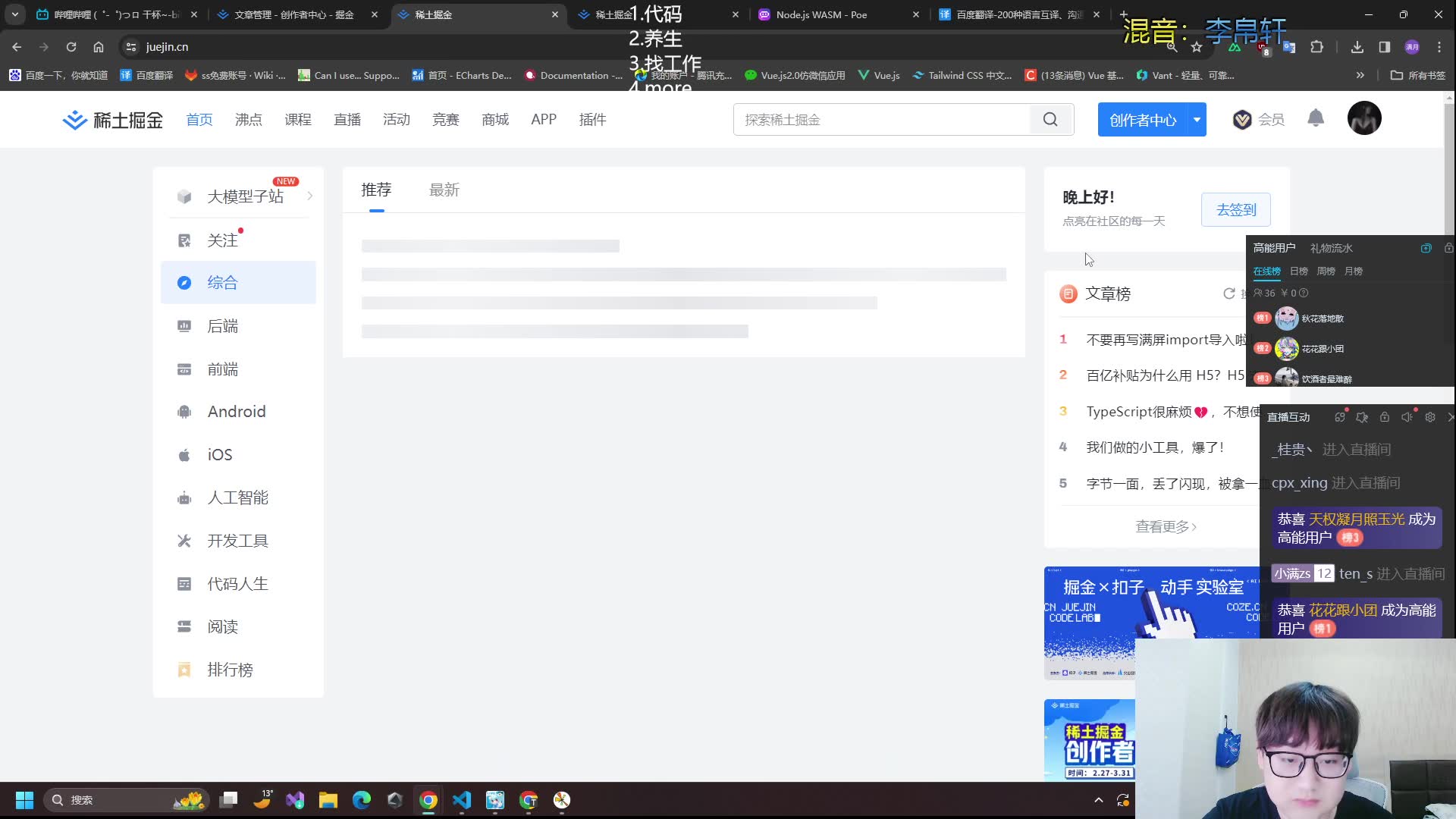Expand 大模型子站 chevron
1456x819 pixels.
tap(309, 196)
